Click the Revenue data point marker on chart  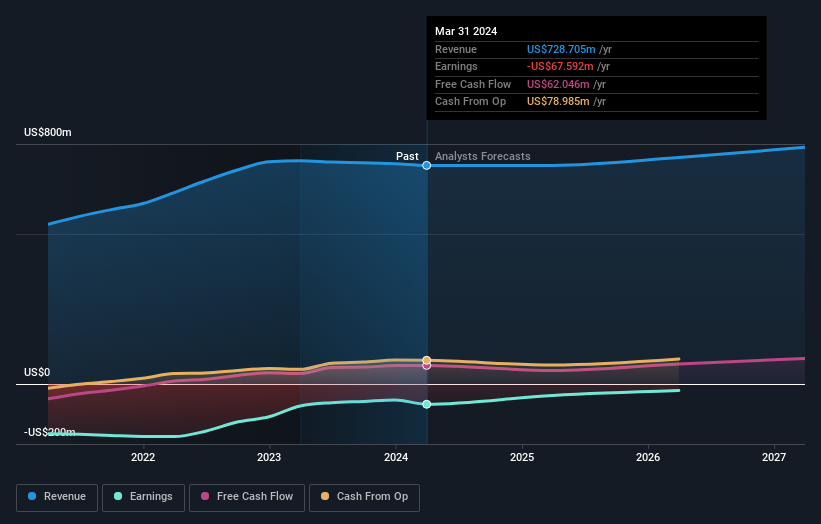coord(427,165)
